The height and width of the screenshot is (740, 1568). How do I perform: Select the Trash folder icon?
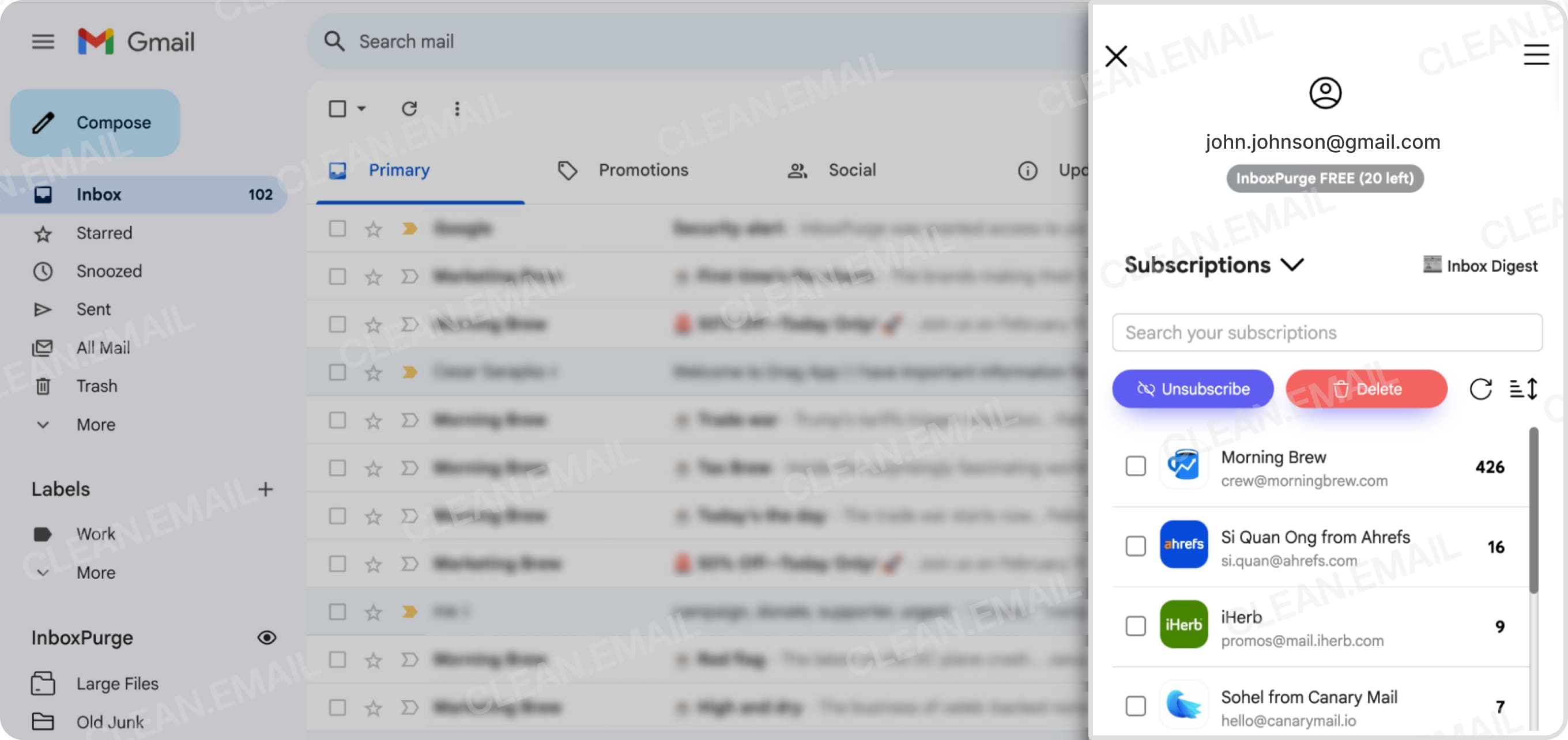(x=43, y=386)
